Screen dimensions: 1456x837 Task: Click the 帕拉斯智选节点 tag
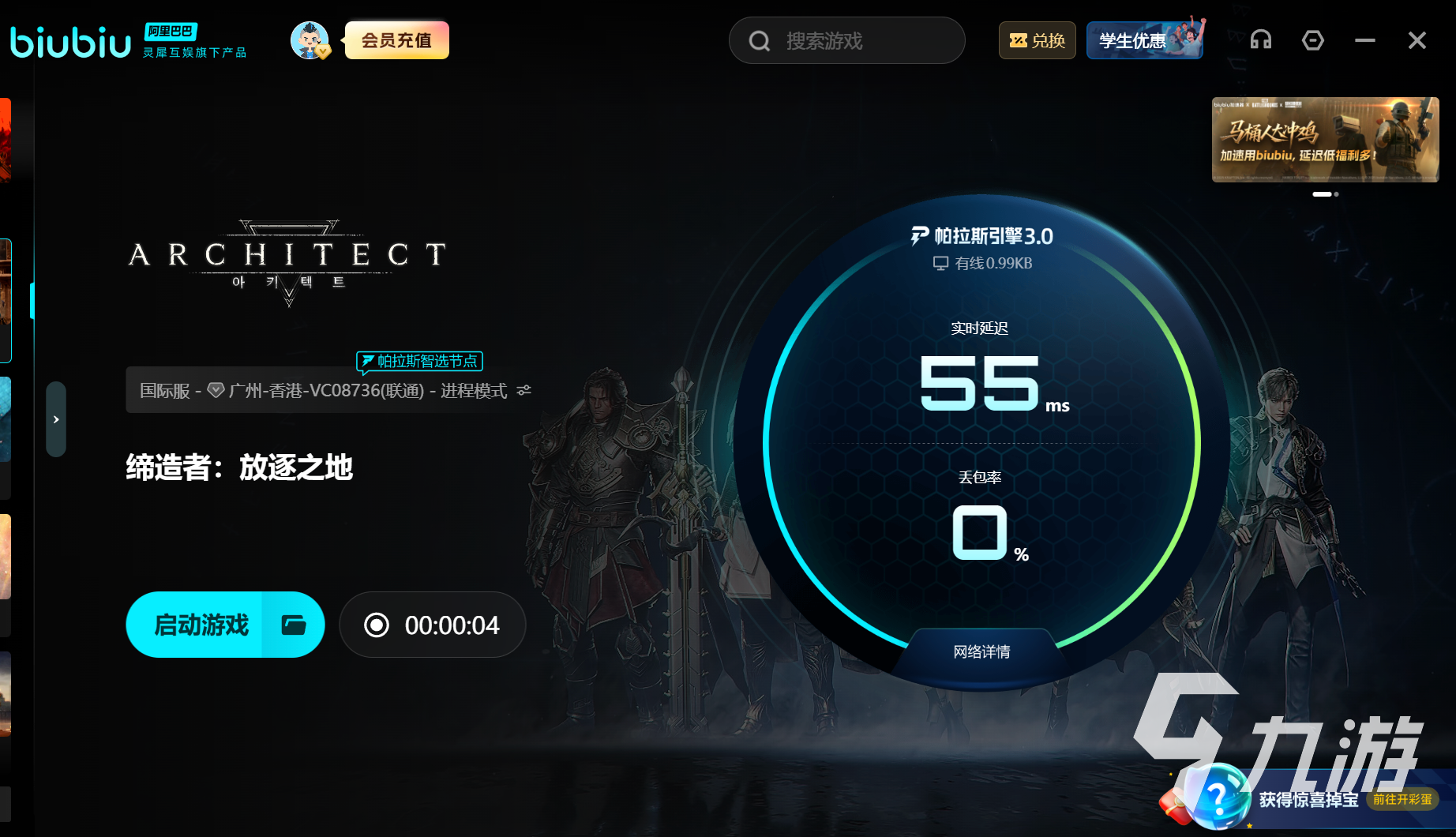(x=419, y=362)
